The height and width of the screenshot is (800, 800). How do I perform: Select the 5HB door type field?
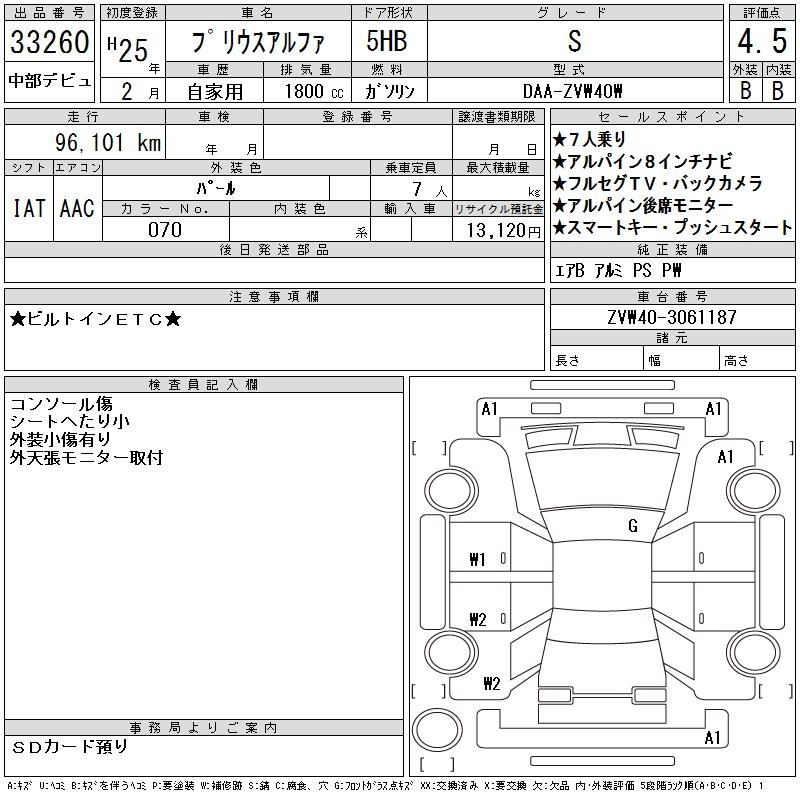(x=389, y=43)
